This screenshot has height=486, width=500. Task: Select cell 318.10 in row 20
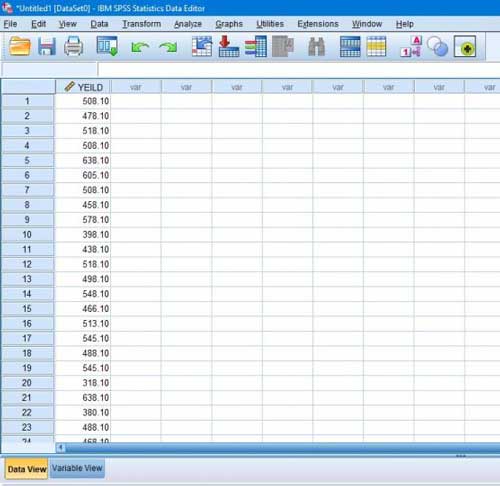click(x=83, y=383)
